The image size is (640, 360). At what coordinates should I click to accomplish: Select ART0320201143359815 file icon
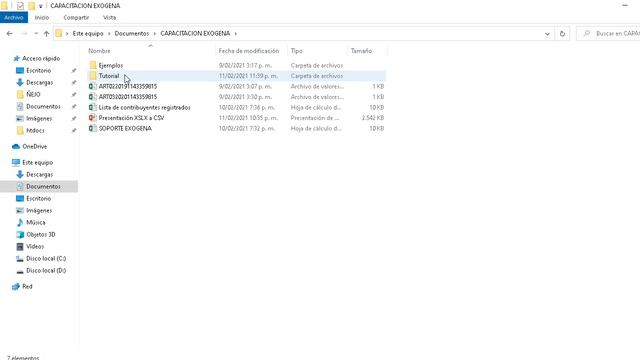[x=93, y=97]
